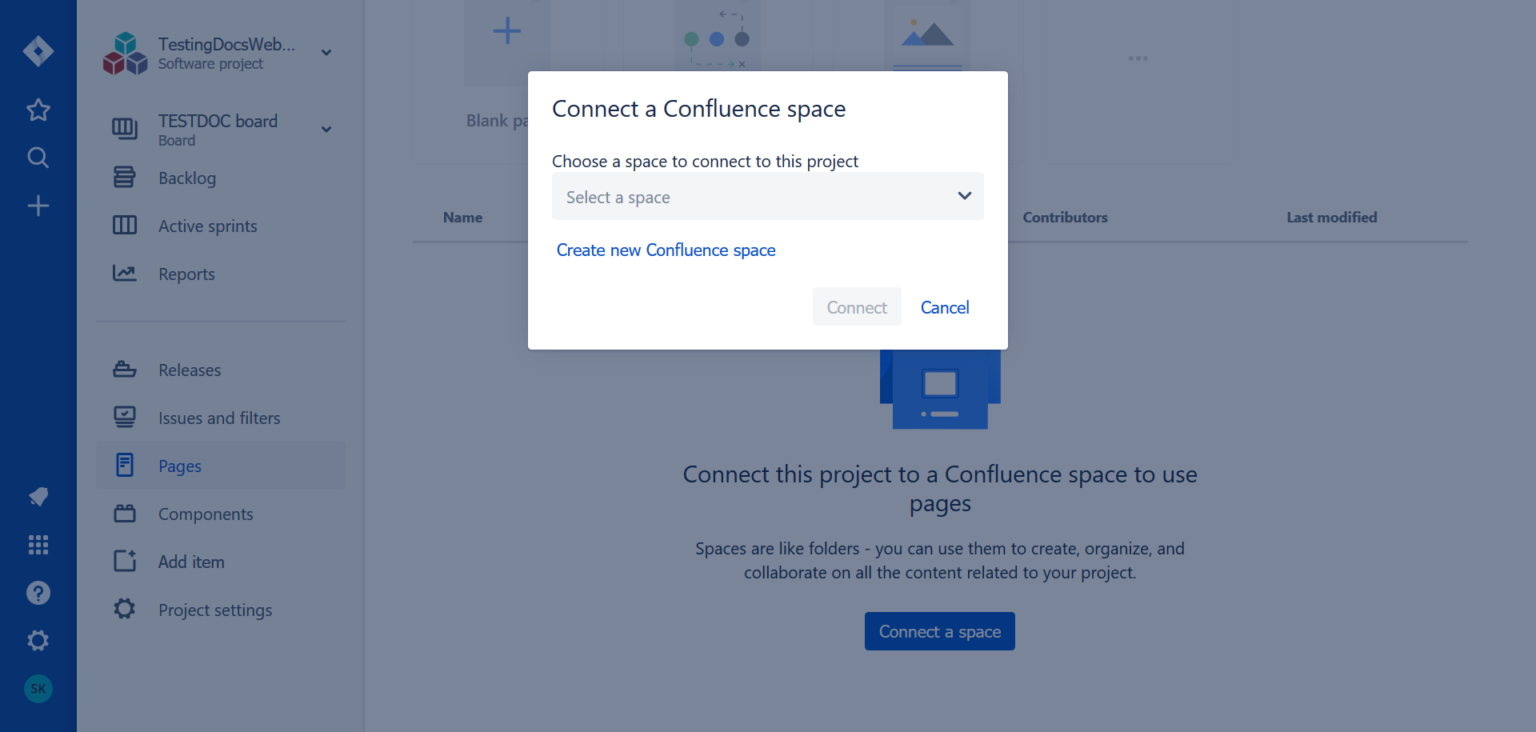Open Project settings
Viewport: 1536px width, 732px height.
coord(215,609)
